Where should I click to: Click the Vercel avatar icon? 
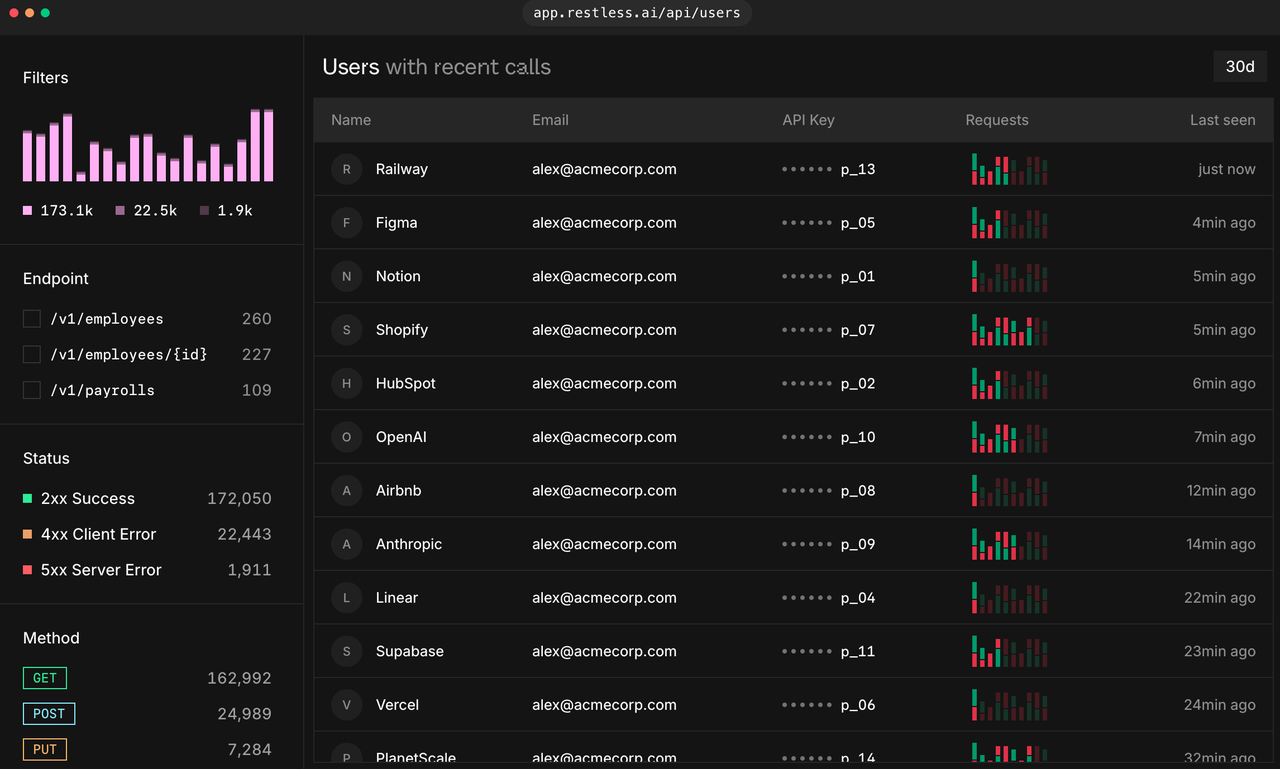pyautogui.click(x=347, y=704)
